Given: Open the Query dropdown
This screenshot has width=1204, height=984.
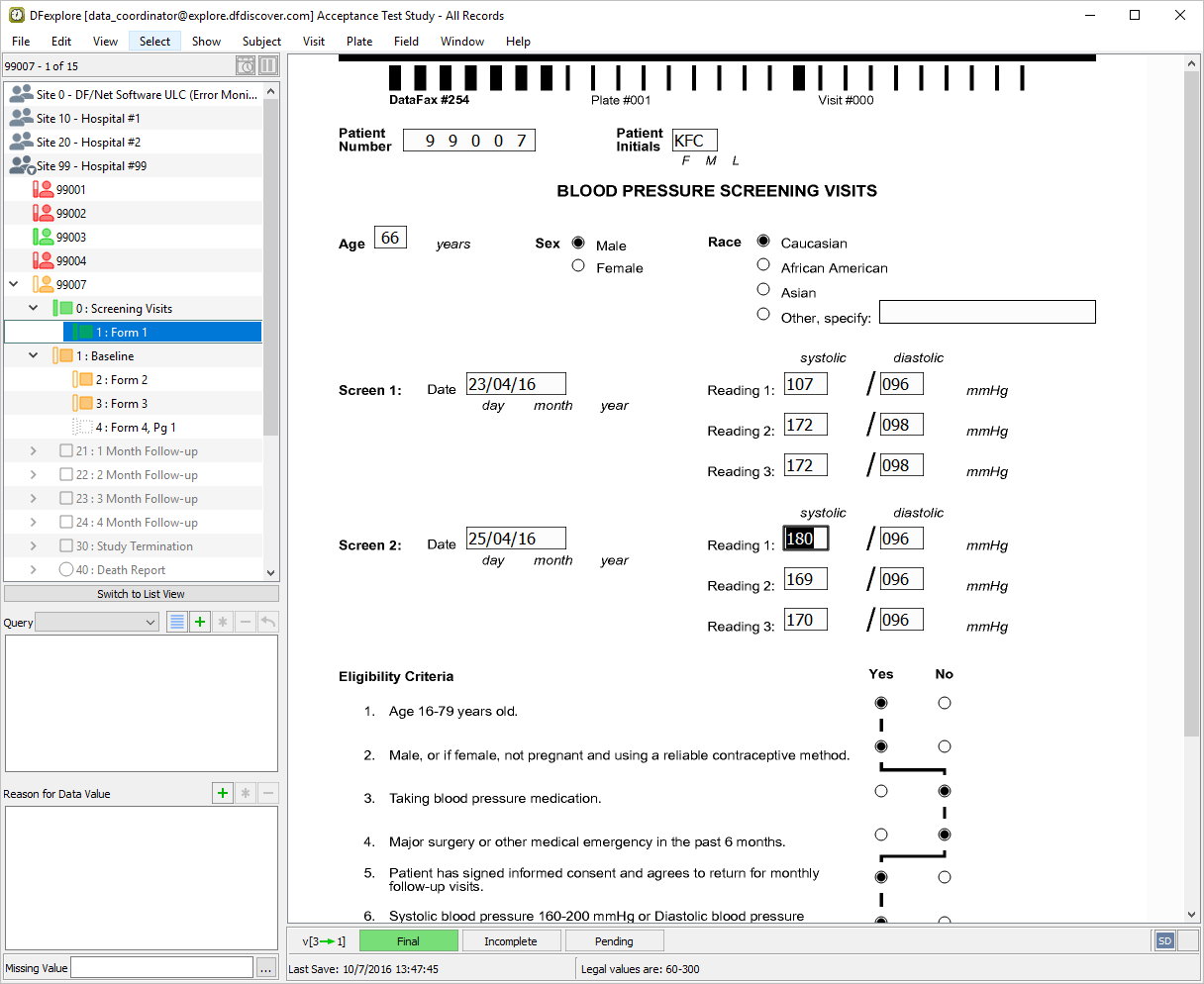Looking at the screenshot, I should pos(97,622).
